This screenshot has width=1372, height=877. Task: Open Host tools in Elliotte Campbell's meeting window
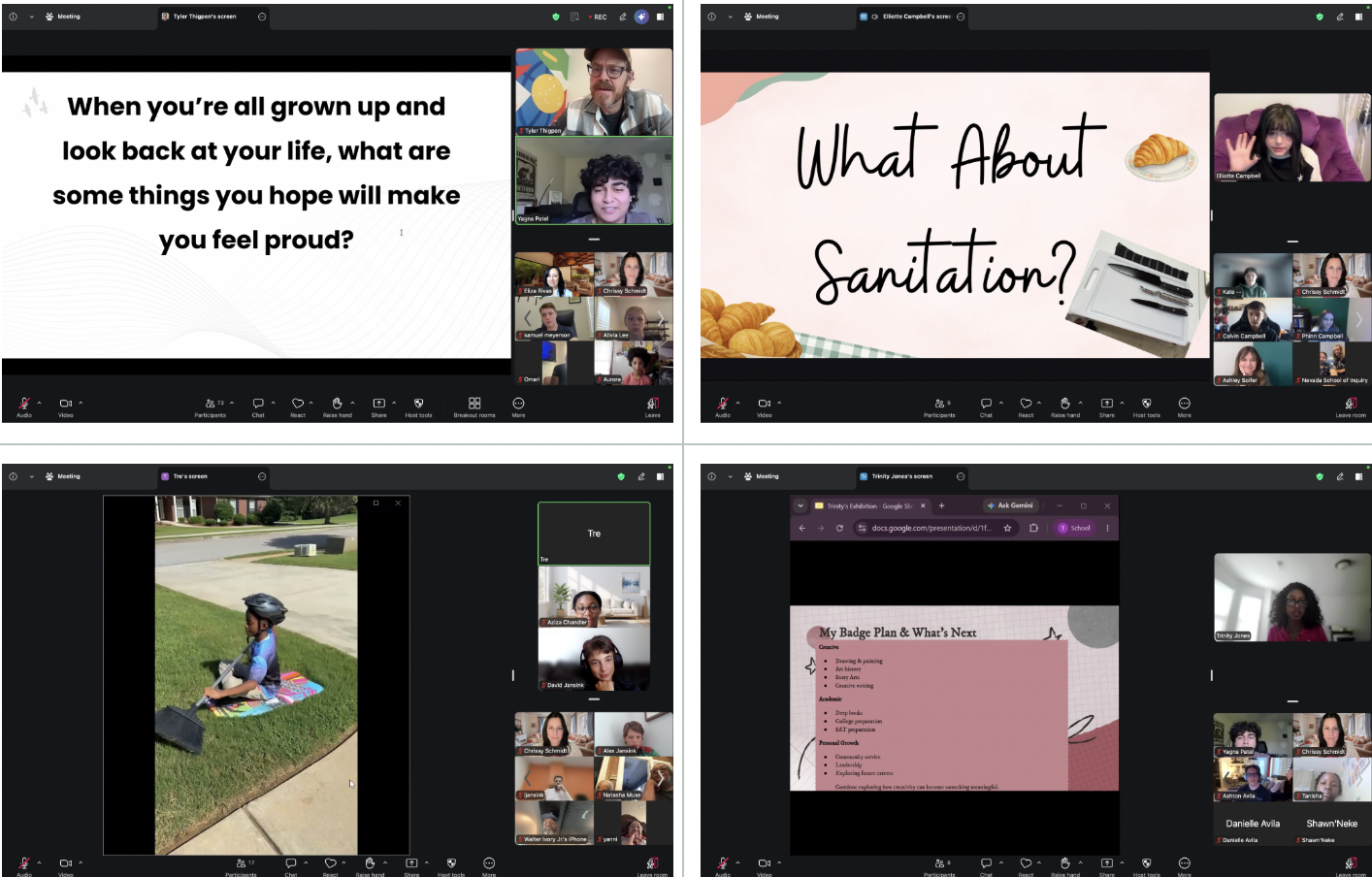tap(1146, 406)
